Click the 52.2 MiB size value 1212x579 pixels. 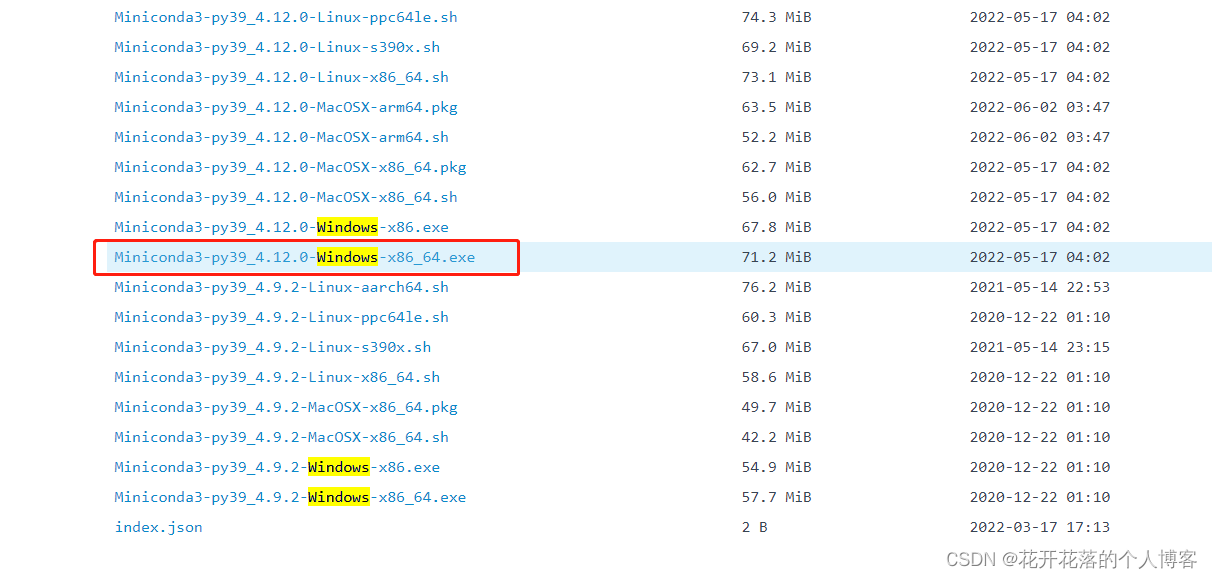[x=776, y=137]
